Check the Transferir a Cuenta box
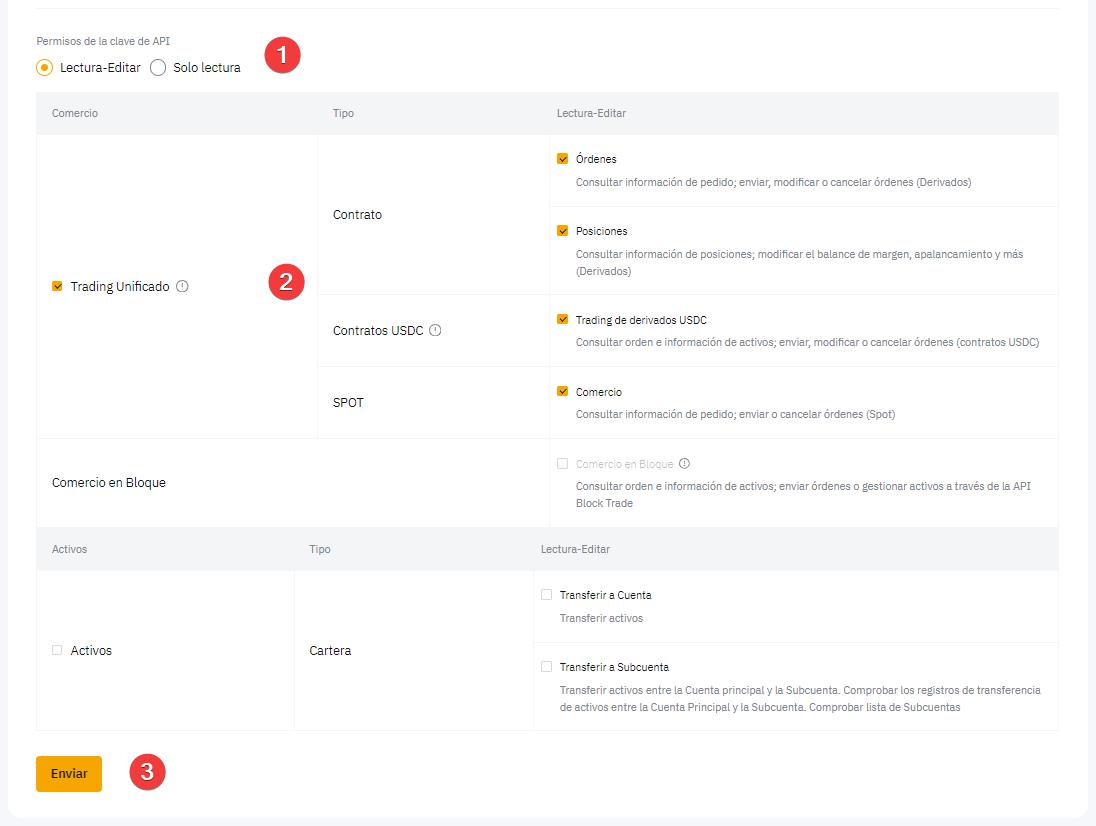This screenshot has width=1096, height=826. pos(546,595)
